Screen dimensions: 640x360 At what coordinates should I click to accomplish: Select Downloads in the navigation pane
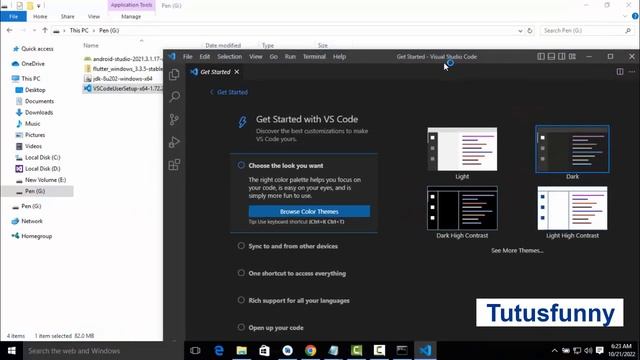pyautogui.click(x=39, y=112)
